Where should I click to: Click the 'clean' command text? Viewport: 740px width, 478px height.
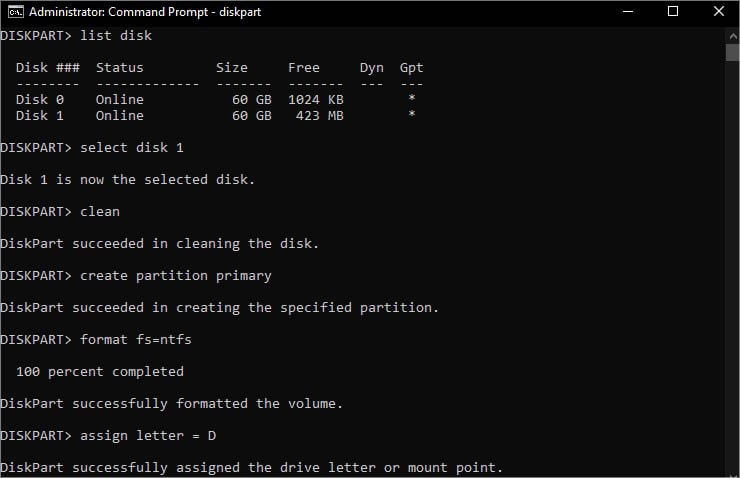tap(100, 212)
